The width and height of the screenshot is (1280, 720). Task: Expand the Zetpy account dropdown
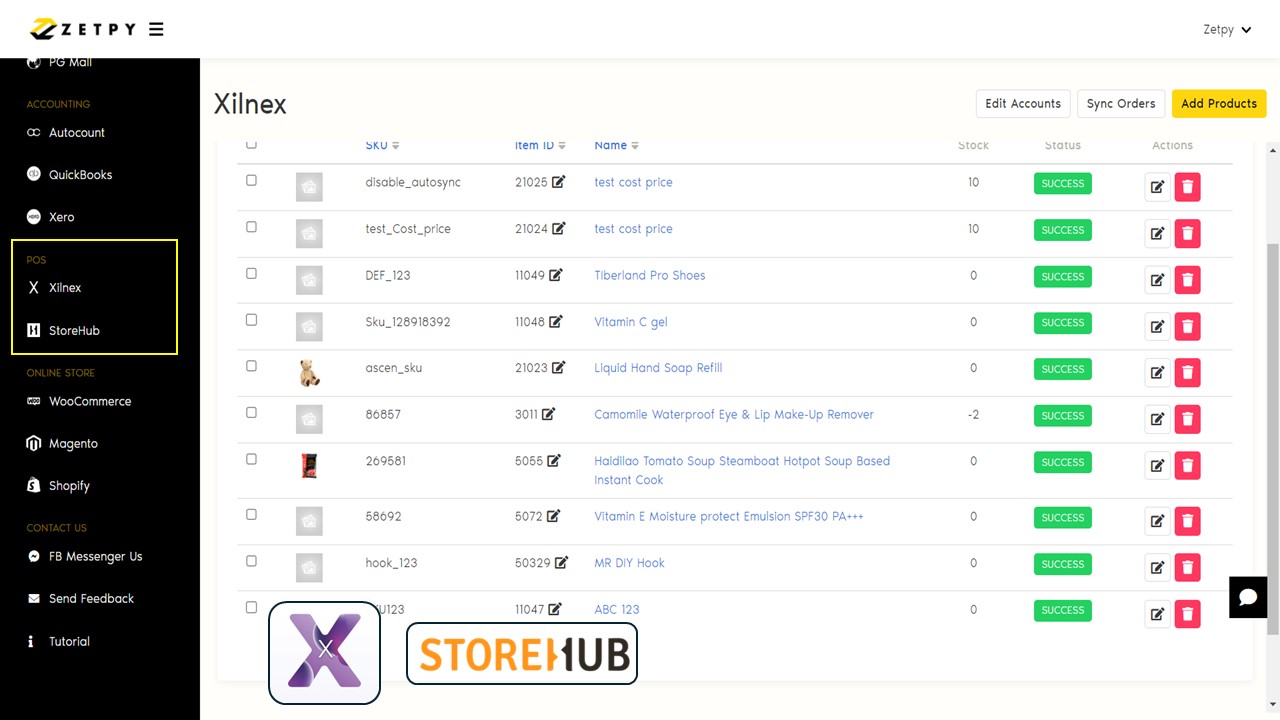click(1227, 30)
